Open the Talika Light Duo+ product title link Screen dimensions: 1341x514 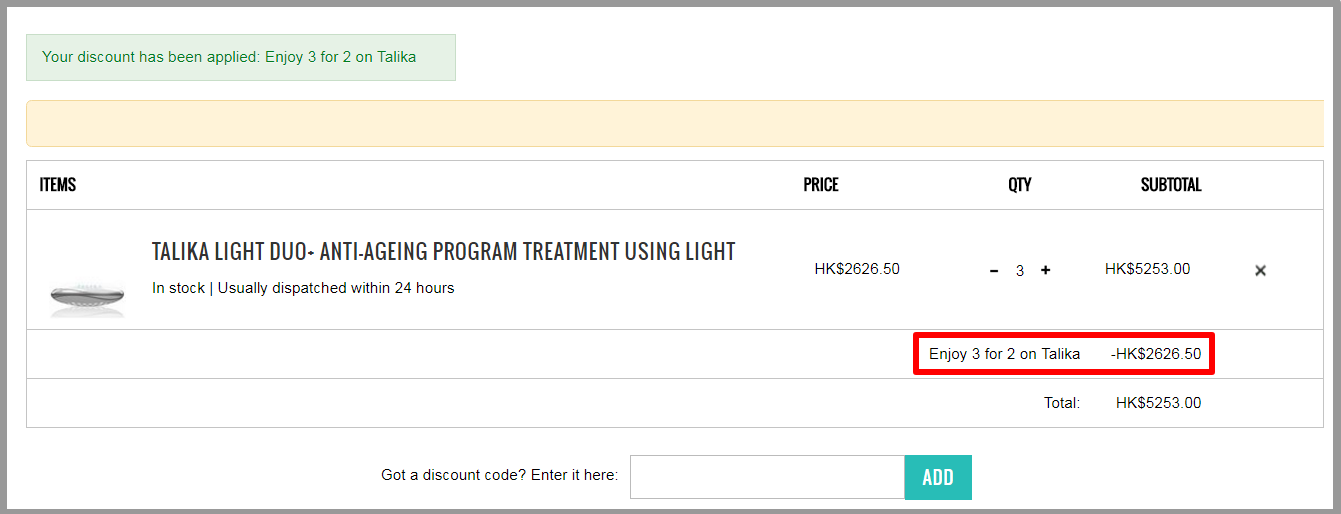pos(443,251)
